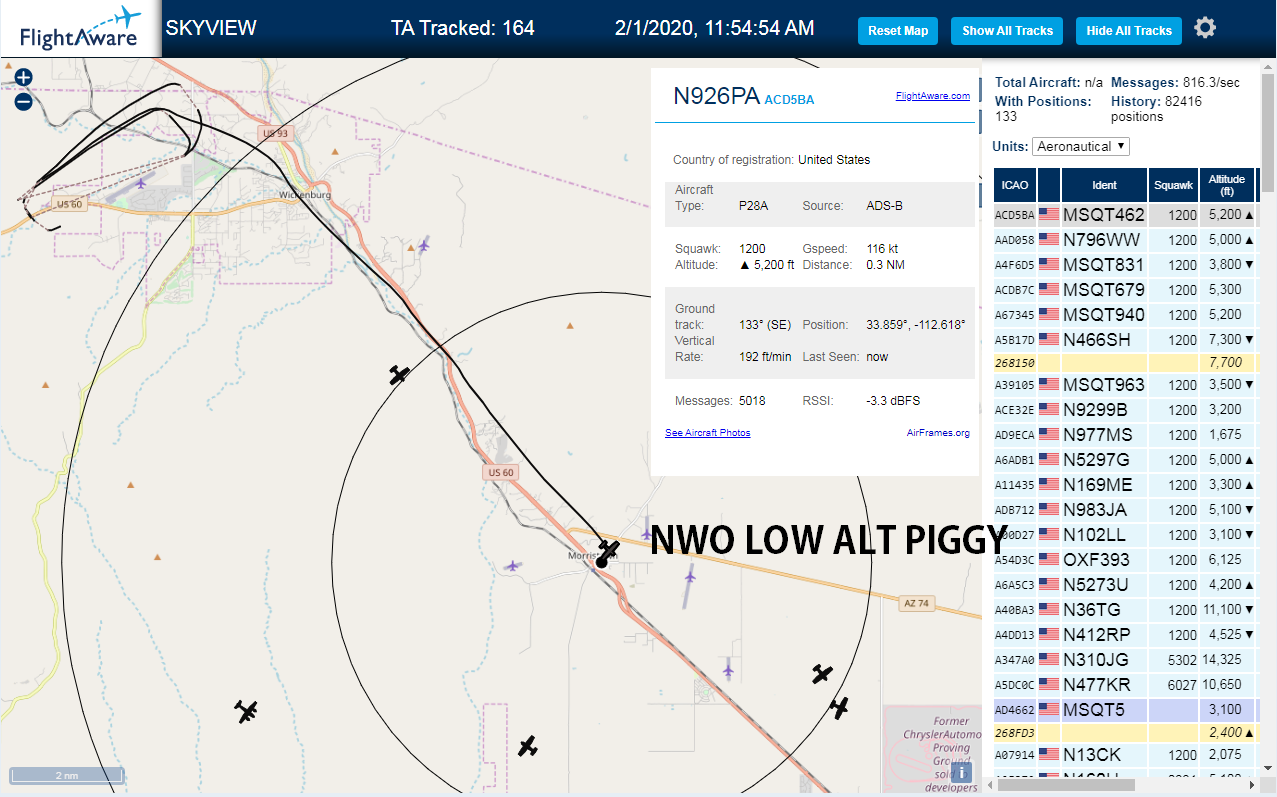Click the FlightAware logo

80,28
